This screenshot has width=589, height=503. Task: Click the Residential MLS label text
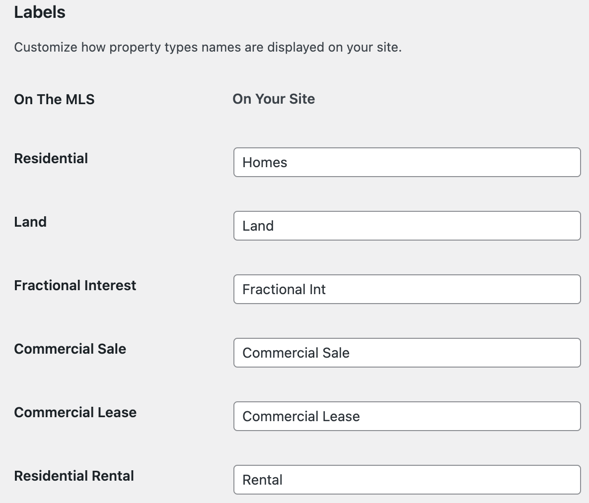tap(51, 159)
